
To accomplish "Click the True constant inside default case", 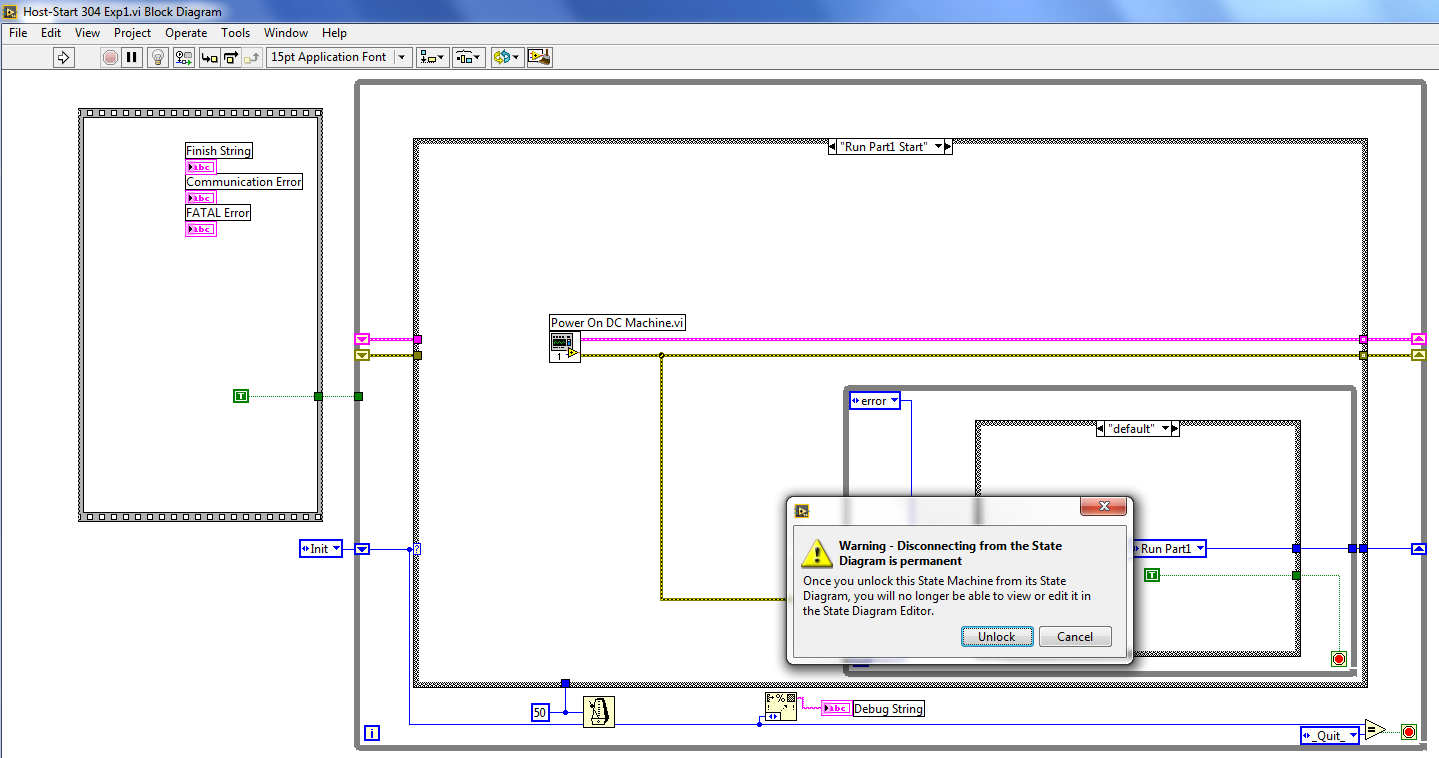I will 1152,575.
